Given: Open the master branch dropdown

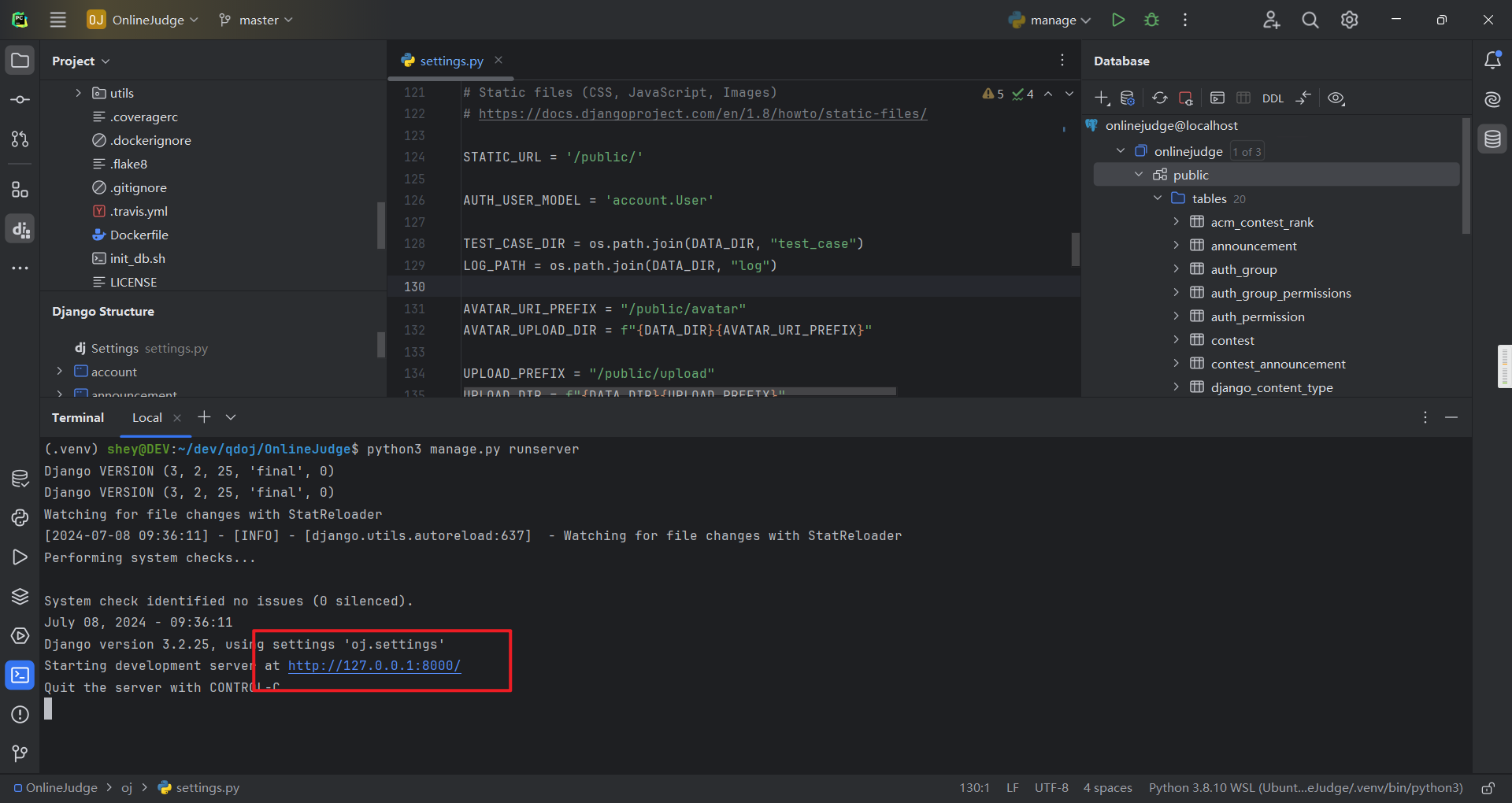Looking at the screenshot, I should point(256,20).
